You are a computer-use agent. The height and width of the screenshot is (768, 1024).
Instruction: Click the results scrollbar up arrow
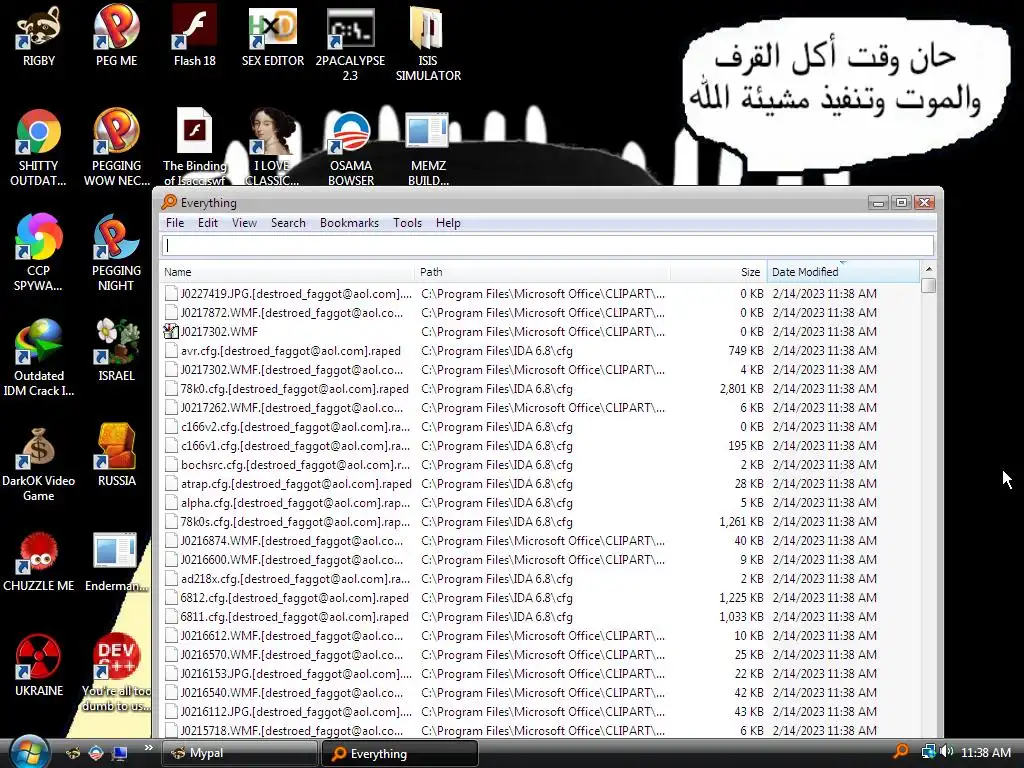click(x=929, y=269)
